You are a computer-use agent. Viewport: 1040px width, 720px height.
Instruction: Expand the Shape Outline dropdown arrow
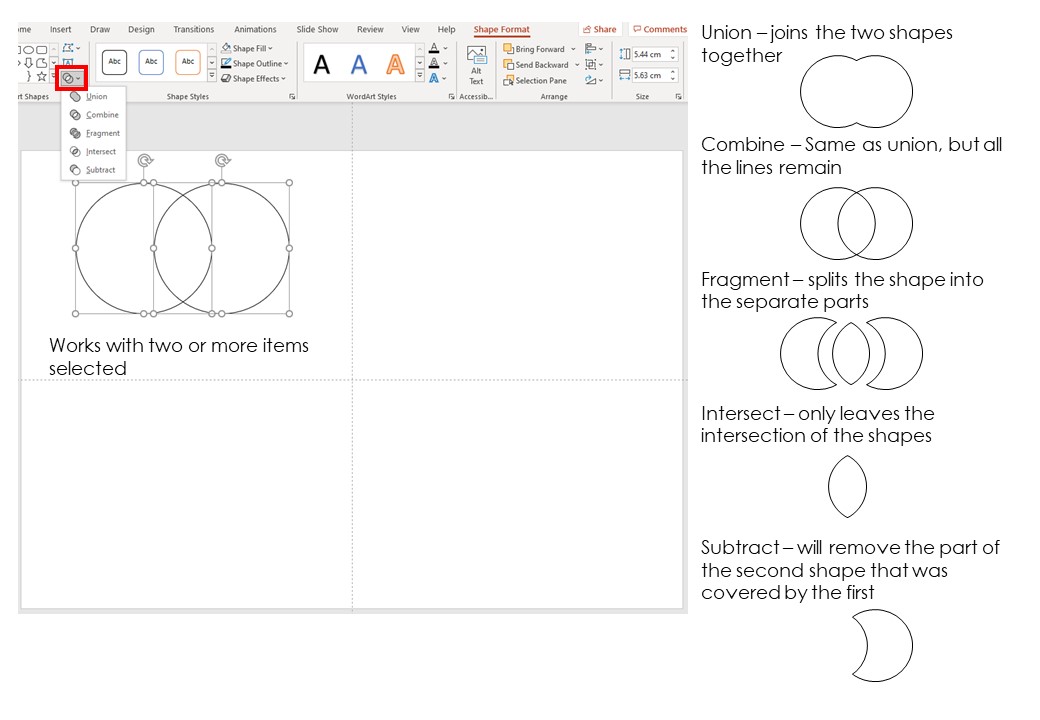click(x=286, y=64)
